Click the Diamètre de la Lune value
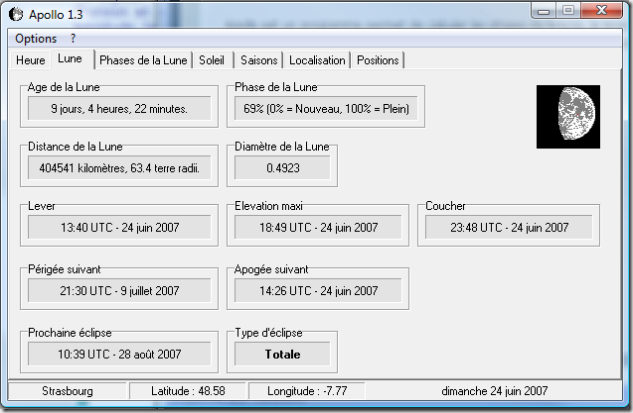The height and width of the screenshot is (413, 633). click(x=281, y=168)
